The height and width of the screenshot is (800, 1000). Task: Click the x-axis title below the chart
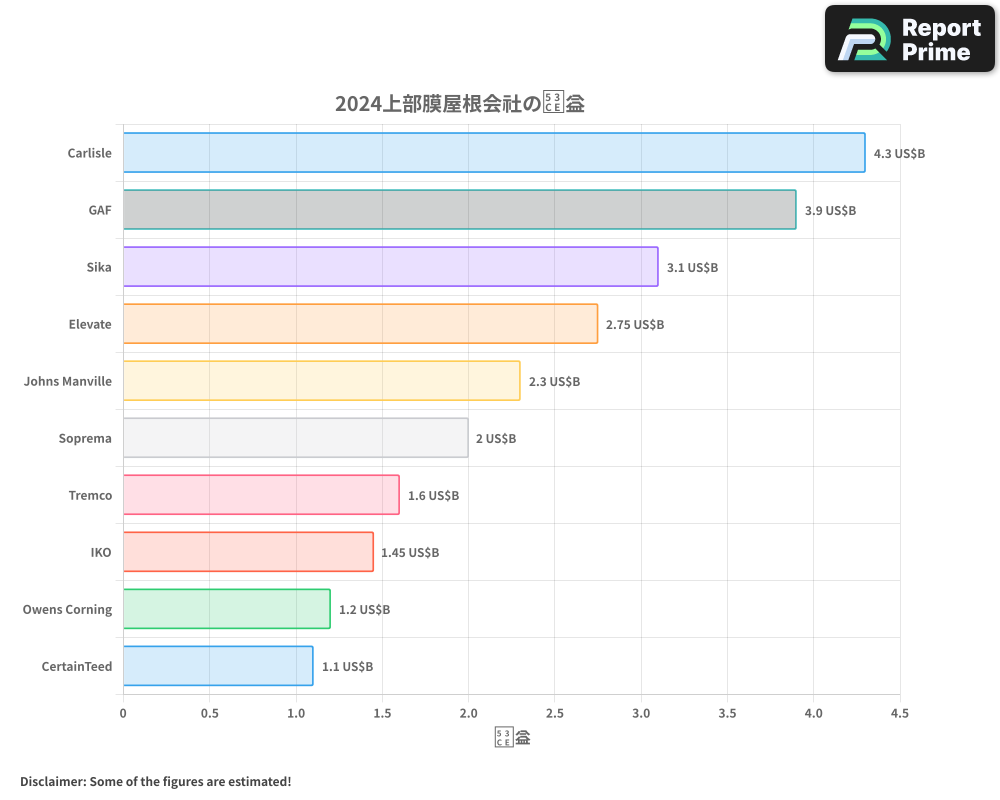point(511,736)
